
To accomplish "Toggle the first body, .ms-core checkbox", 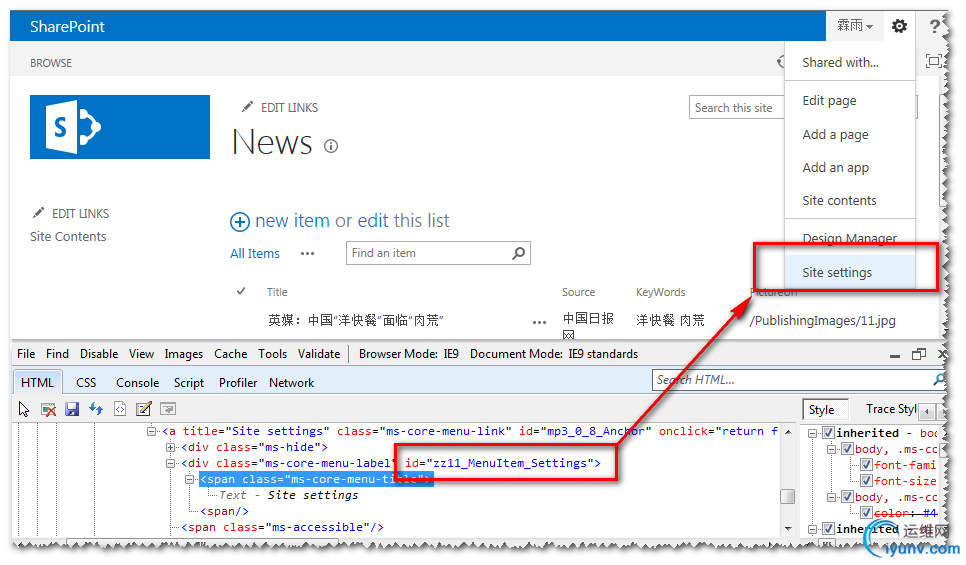I will (848, 449).
